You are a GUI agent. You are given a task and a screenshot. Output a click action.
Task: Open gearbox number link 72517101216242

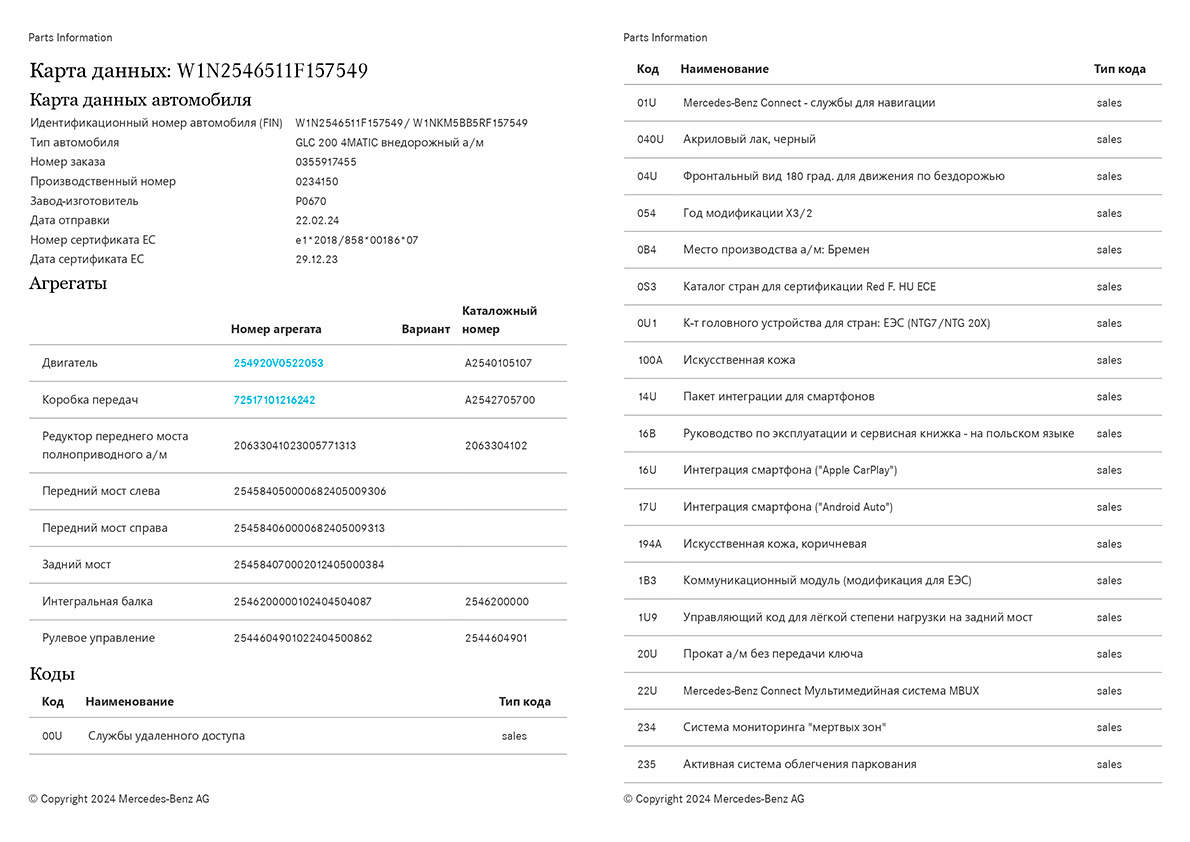274,400
